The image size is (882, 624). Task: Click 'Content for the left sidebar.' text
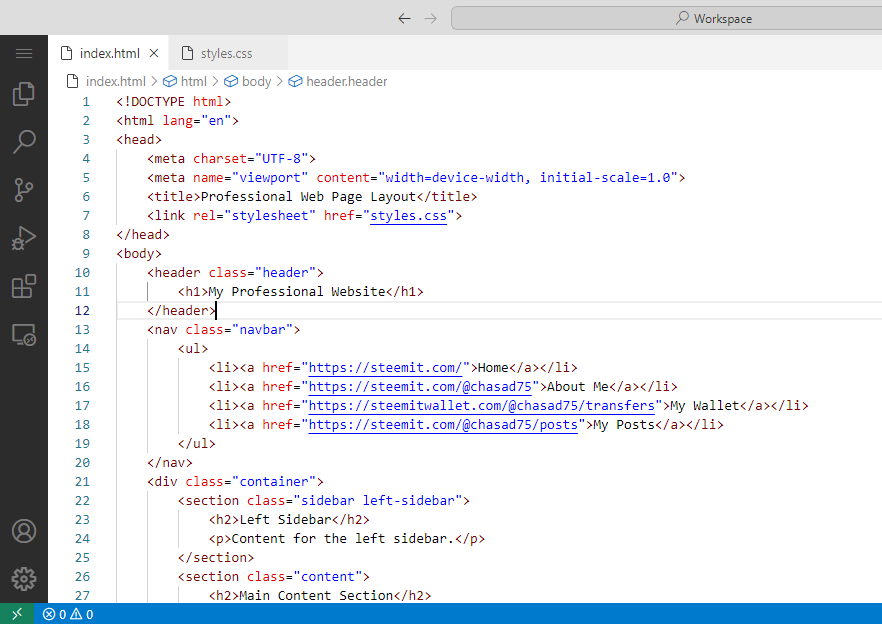tap(343, 538)
